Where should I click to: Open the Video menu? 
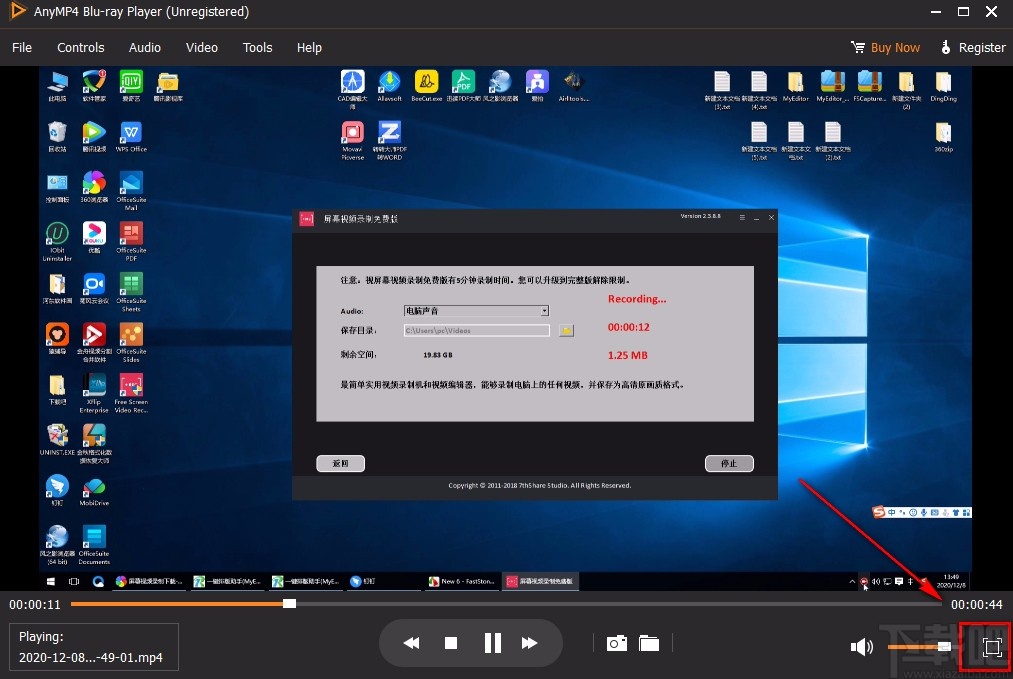[201, 47]
